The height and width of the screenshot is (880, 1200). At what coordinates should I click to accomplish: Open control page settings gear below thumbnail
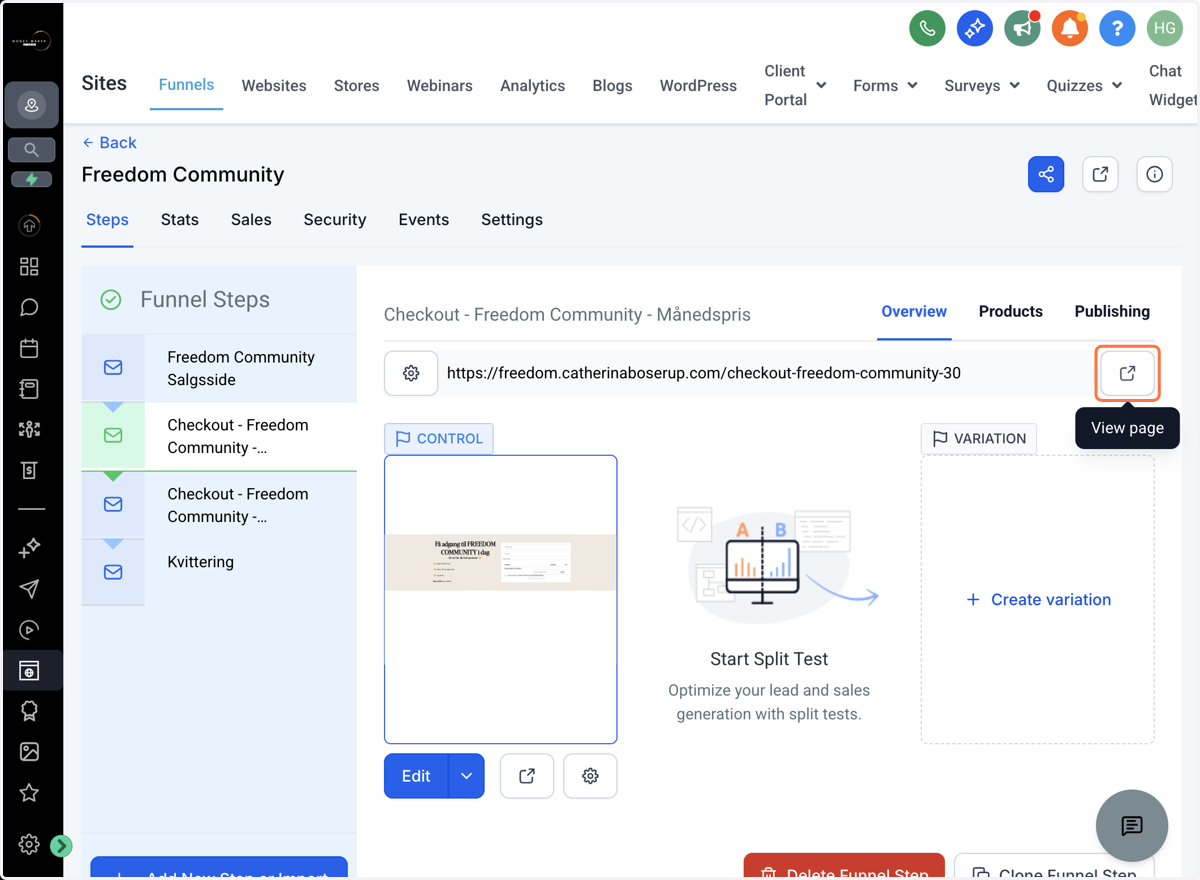(590, 776)
